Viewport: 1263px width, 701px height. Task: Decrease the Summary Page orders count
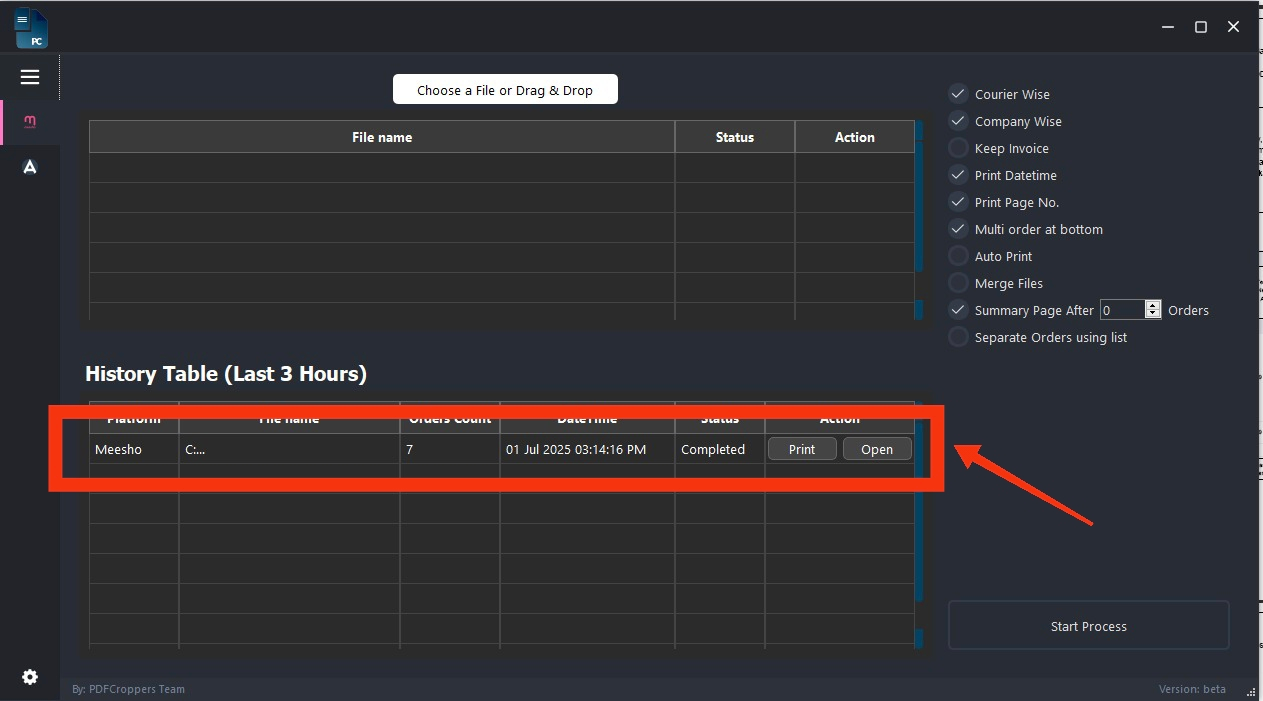1153,314
